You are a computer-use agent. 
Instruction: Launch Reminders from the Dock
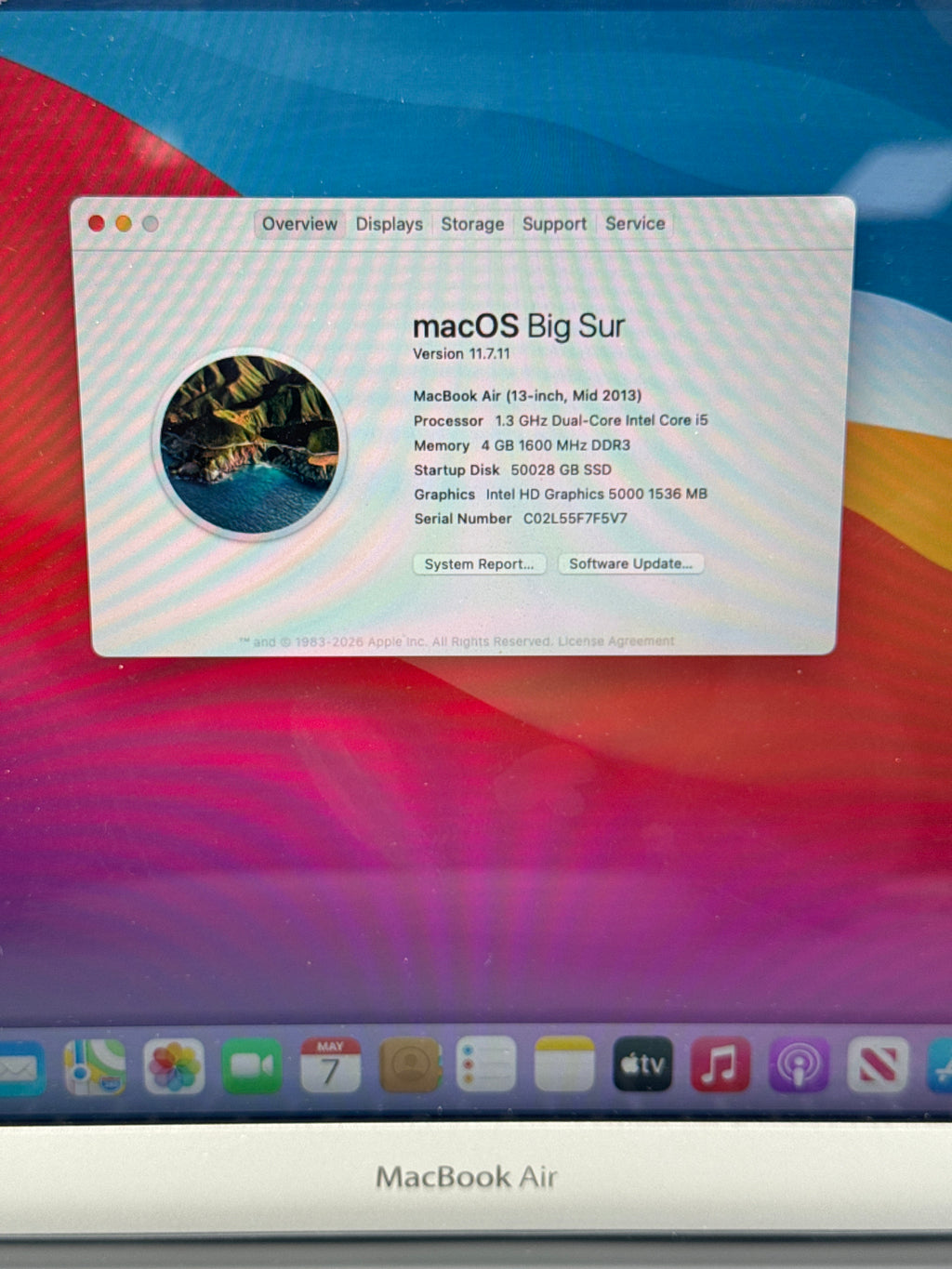[486, 1064]
